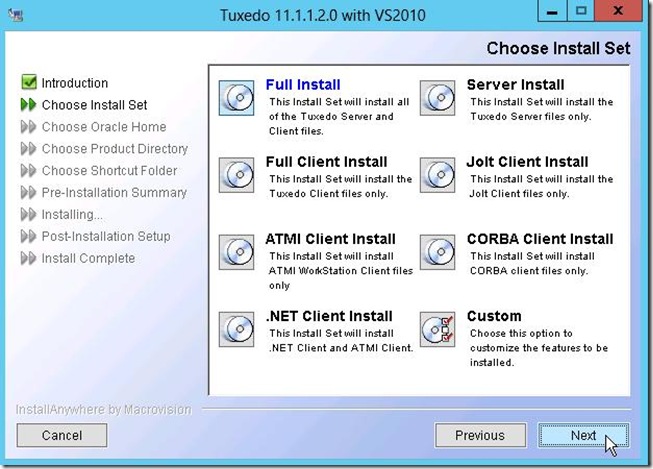Click the Choose Oracle Home step label
The width and height of the screenshot is (653, 469).
click(104, 127)
